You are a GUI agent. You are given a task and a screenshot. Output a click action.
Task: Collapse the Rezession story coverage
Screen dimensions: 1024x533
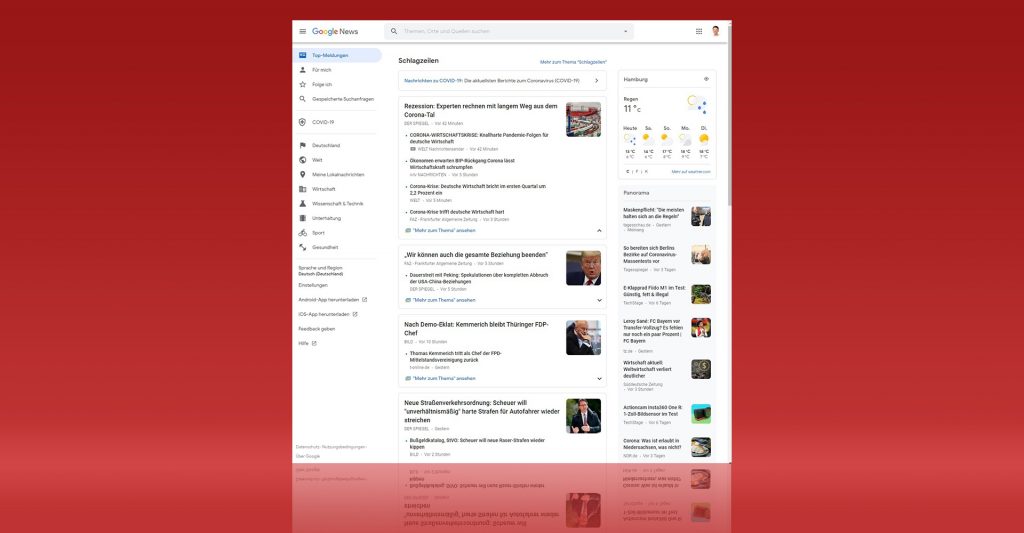pos(599,231)
